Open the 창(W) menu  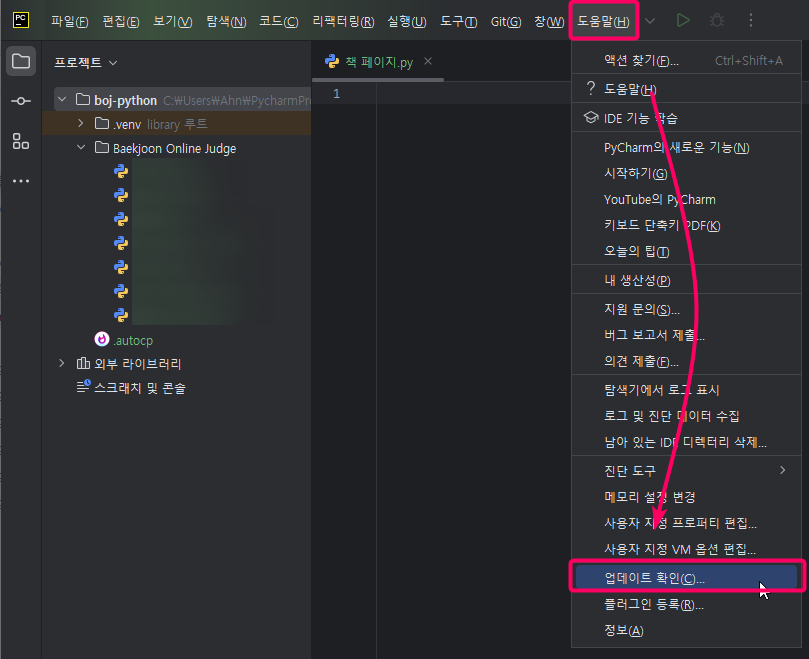(549, 22)
